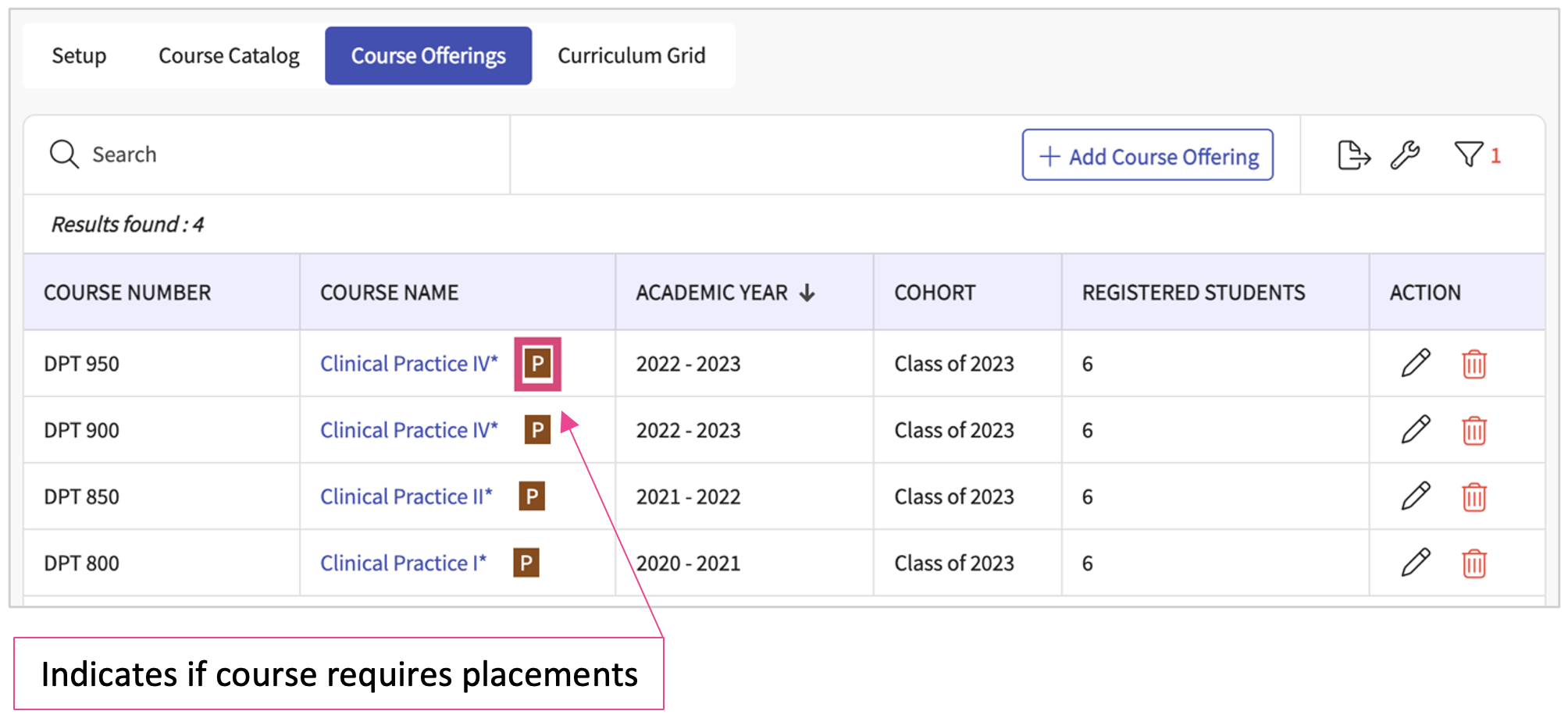The height and width of the screenshot is (718, 1568).
Task: Go to the Curriculum Grid tab
Action: click(x=631, y=55)
